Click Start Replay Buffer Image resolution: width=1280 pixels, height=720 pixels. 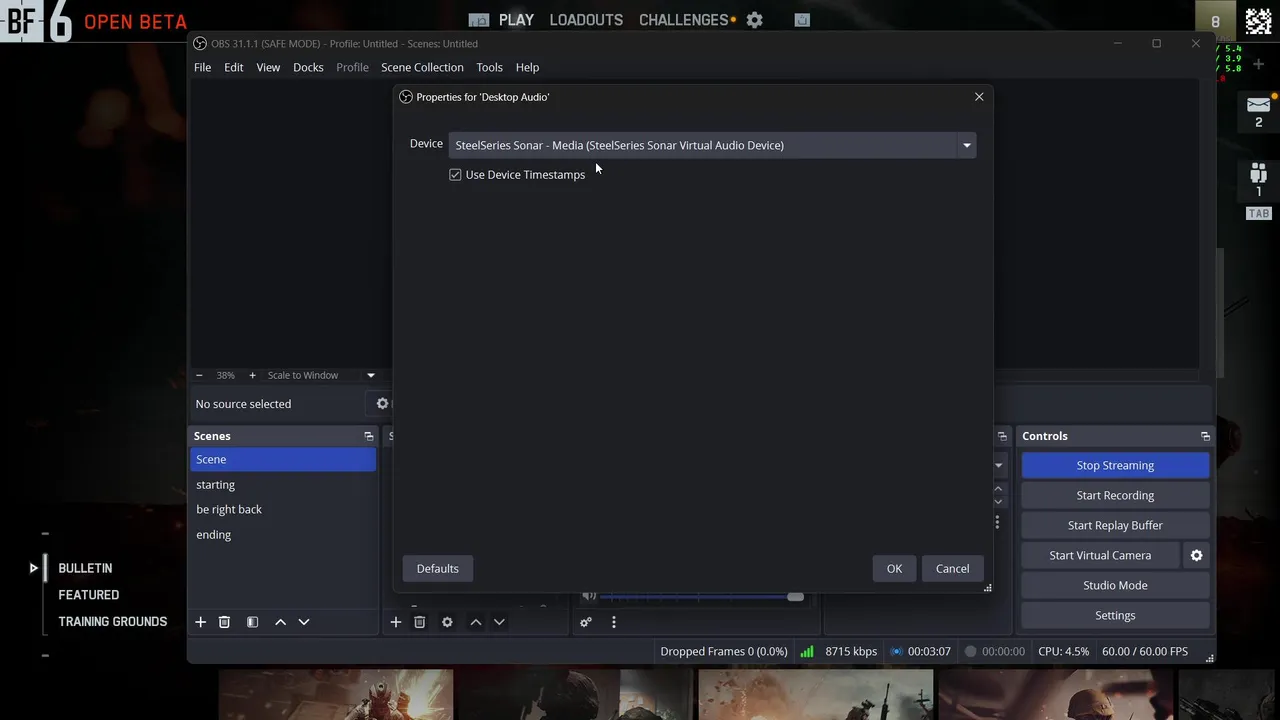1115,525
